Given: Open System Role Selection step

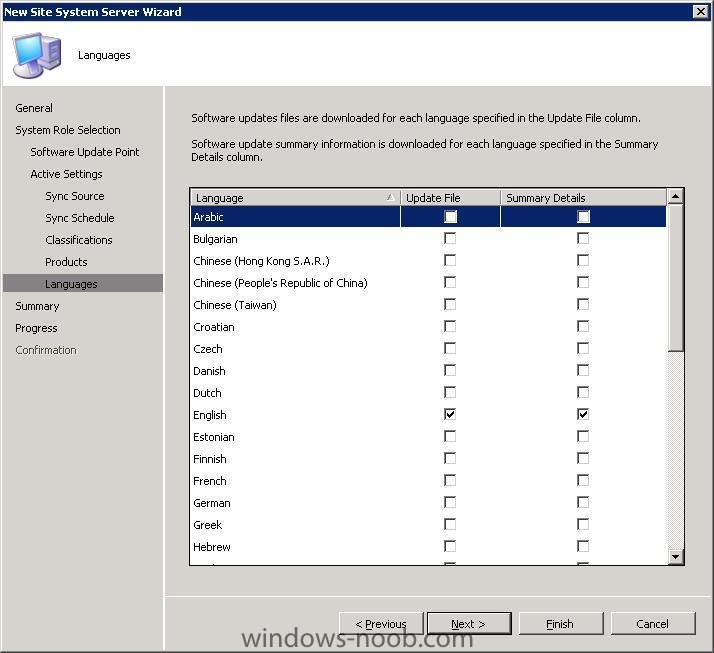Looking at the screenshot, I should (x=68, y=130).
